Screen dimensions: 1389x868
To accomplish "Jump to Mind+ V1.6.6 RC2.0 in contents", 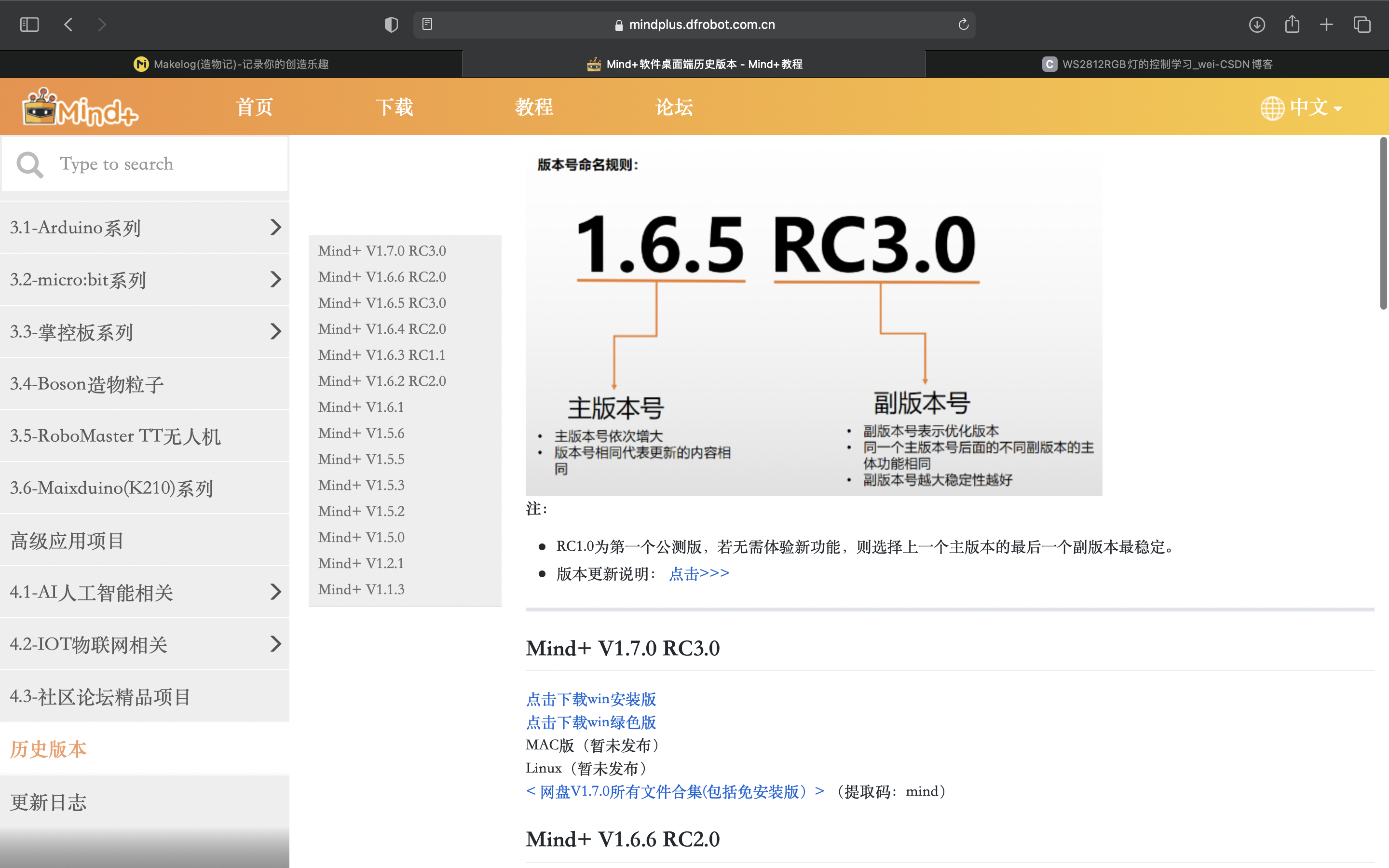I will pos(382,277).
